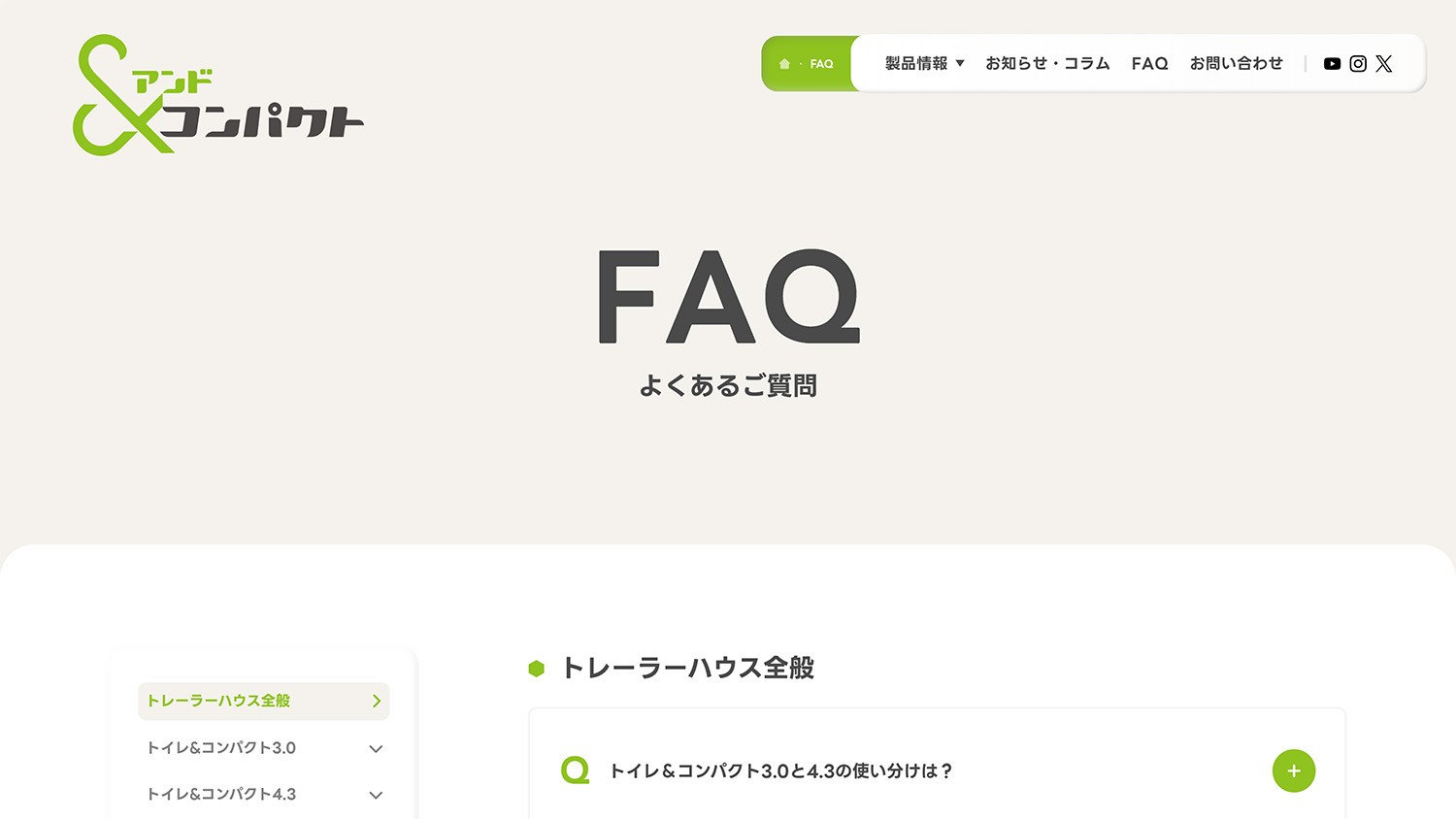Open the お問い合わせ contact page
The width and height of the screenshot is (1456, 819).
tap(1236, 64)
